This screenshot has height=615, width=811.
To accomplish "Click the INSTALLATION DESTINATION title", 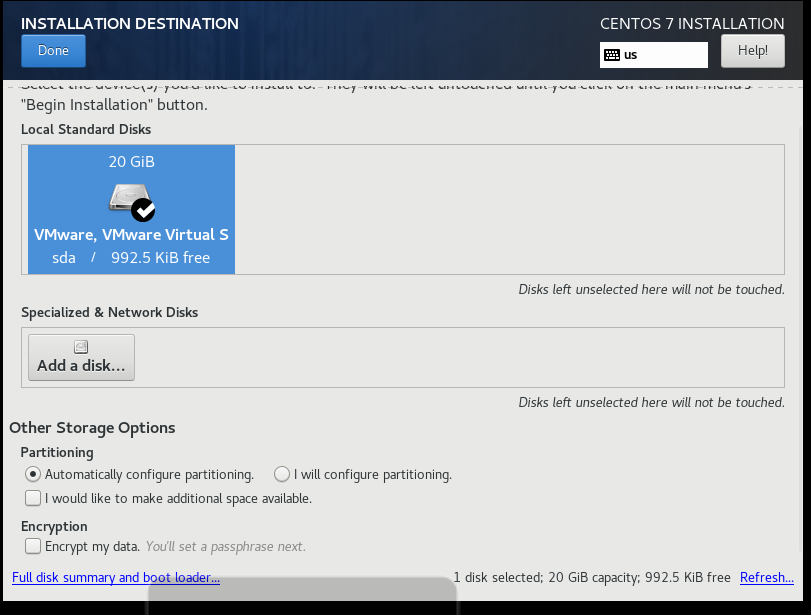I will coord(130,24).
